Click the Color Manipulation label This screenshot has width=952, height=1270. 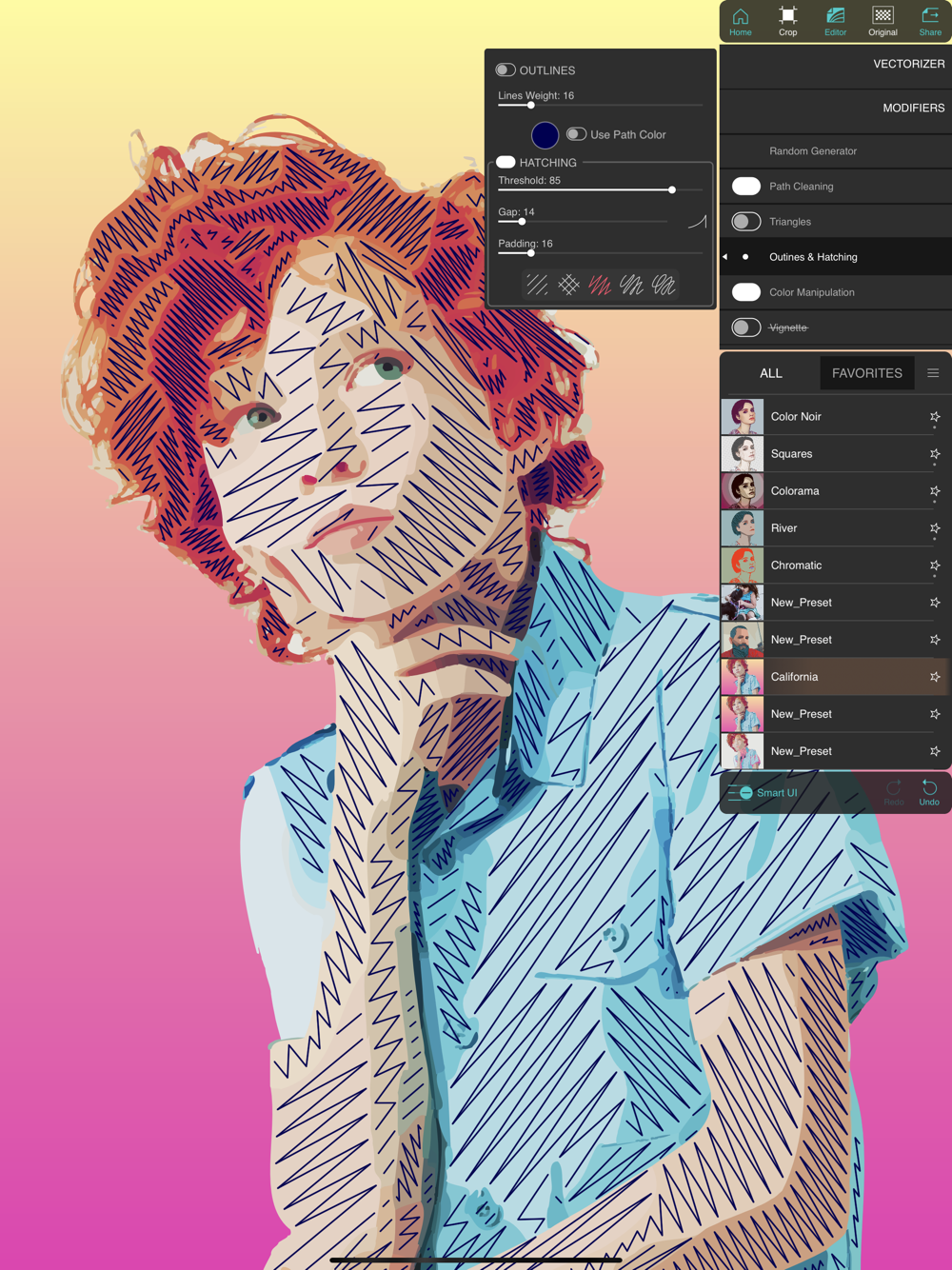[812, 292]
